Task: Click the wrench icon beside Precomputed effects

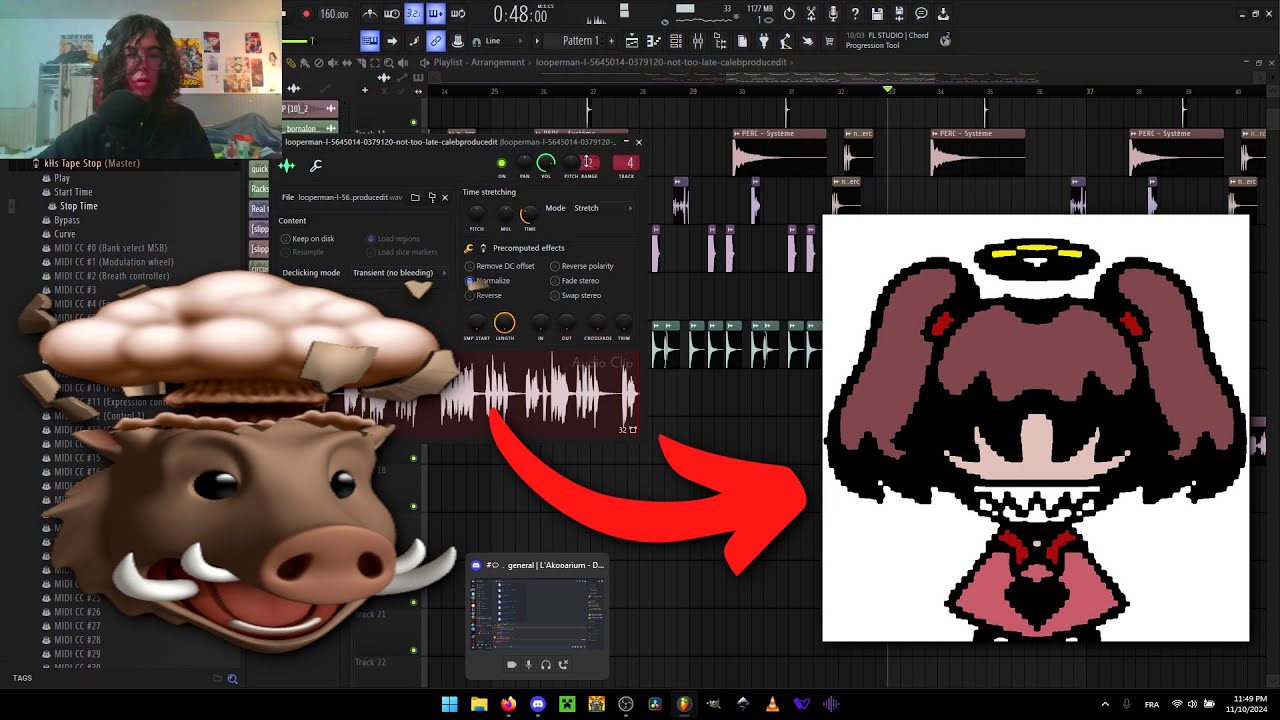Action: pyautogui.click(x=470, y=248)
